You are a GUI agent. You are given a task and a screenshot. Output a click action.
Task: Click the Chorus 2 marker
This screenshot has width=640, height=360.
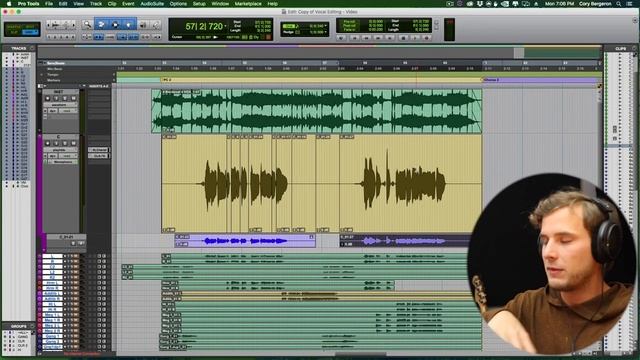491,80
